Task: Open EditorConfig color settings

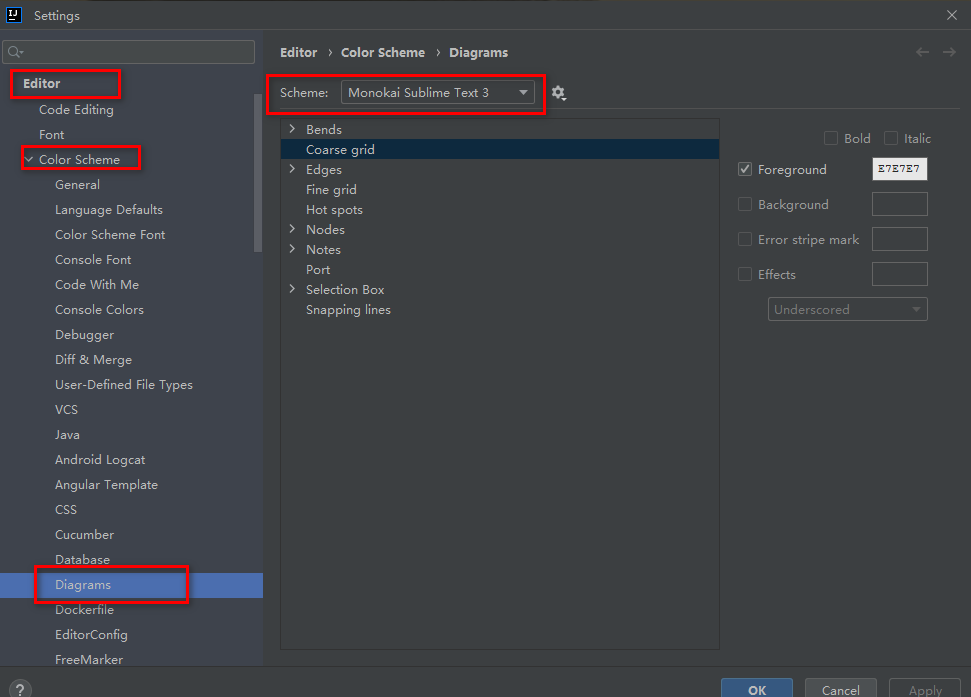Action: [x=91, y=634]
